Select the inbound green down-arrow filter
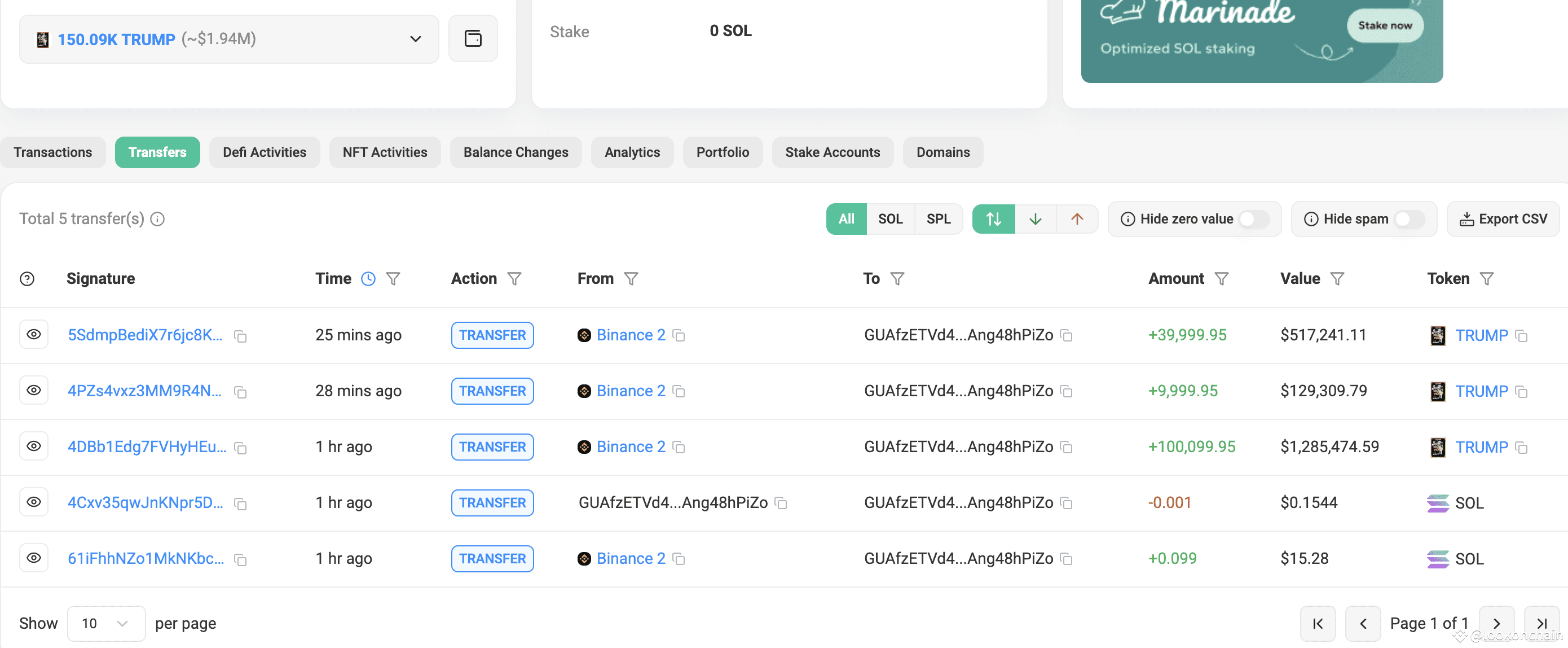This screenshot has width=1568, height=648. pyautogui.click(x=1035, y=219)
